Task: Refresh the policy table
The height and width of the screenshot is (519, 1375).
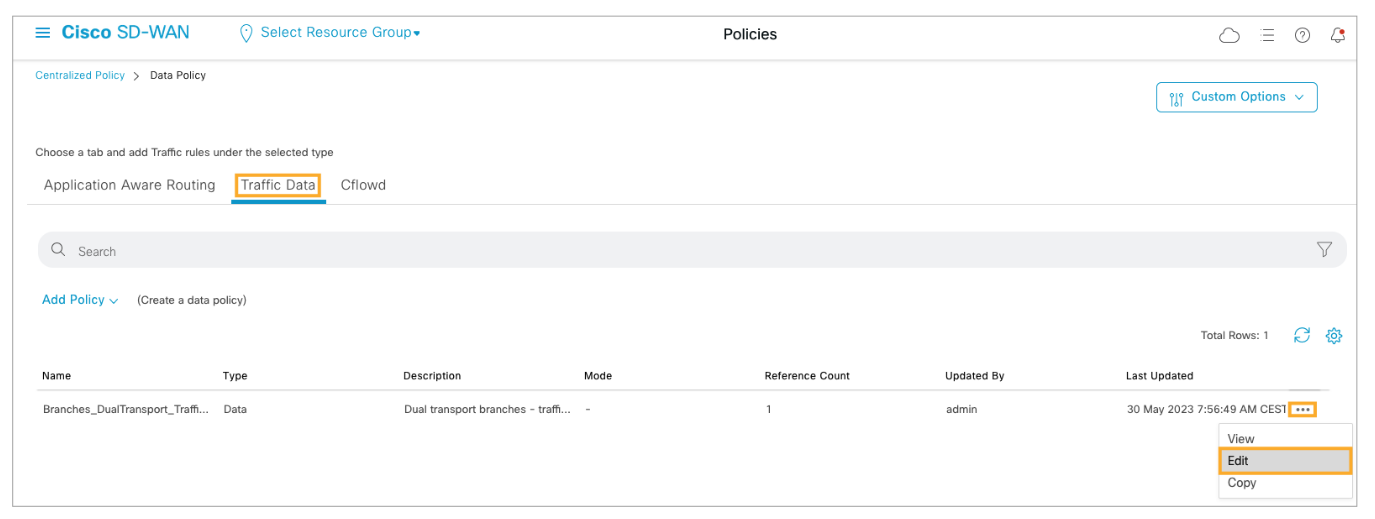Action: click(1301, 336)
